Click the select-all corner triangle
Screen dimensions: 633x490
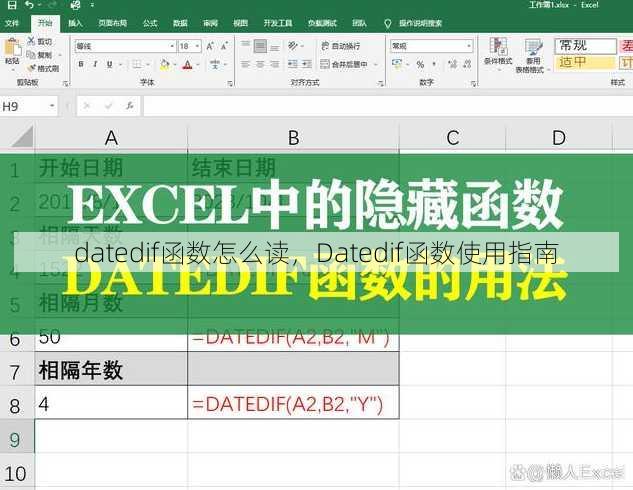click(22, 136)
